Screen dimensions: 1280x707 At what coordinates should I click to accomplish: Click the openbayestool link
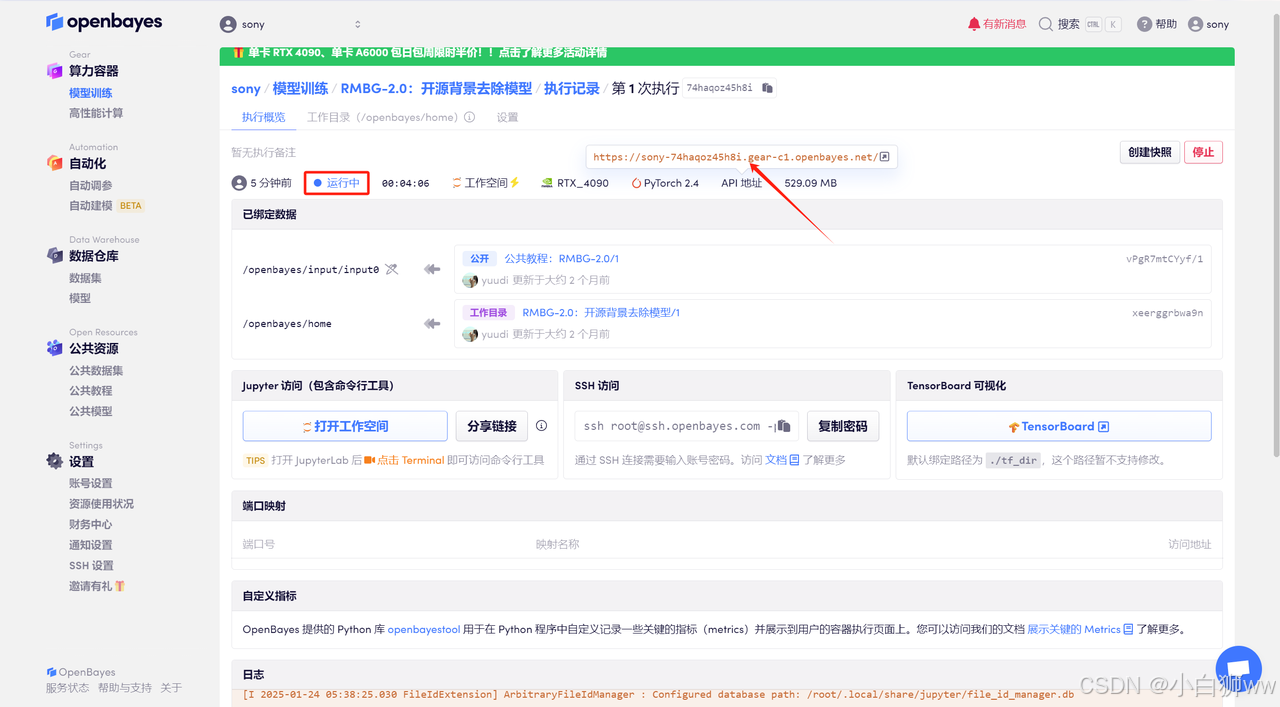pyautogui.click(x=424, y=629)
